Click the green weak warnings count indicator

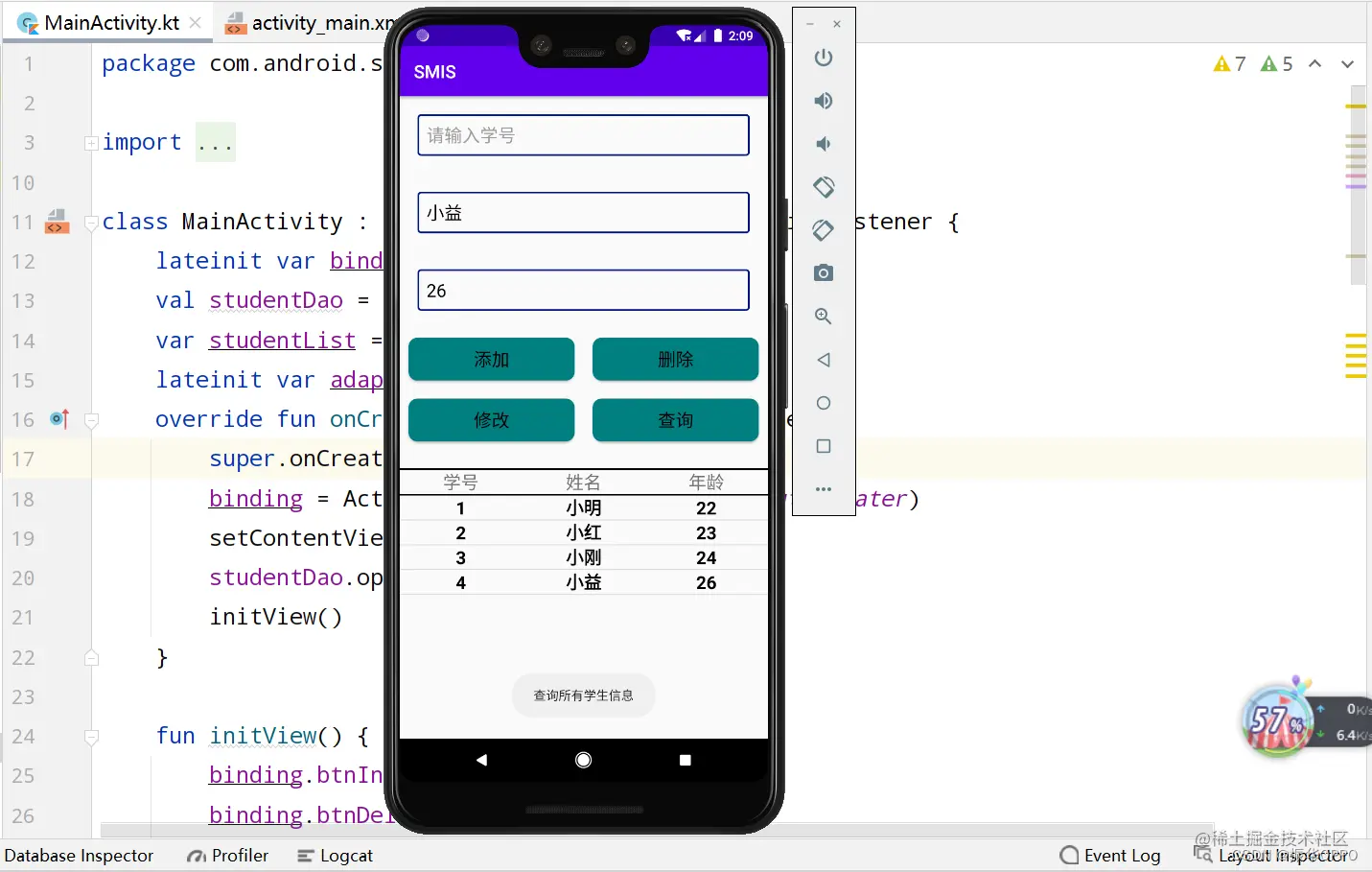pyautogui.click(x=1276, y=63)
